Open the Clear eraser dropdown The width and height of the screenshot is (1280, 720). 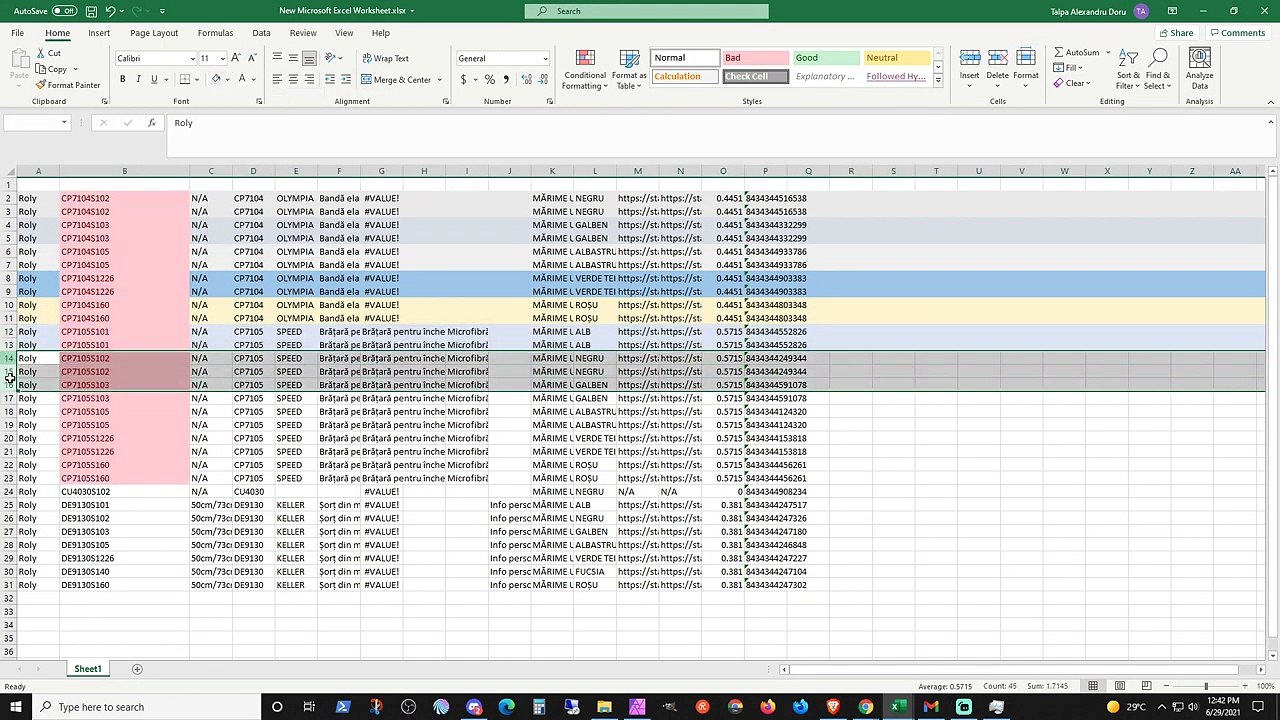pos(1074,84)
